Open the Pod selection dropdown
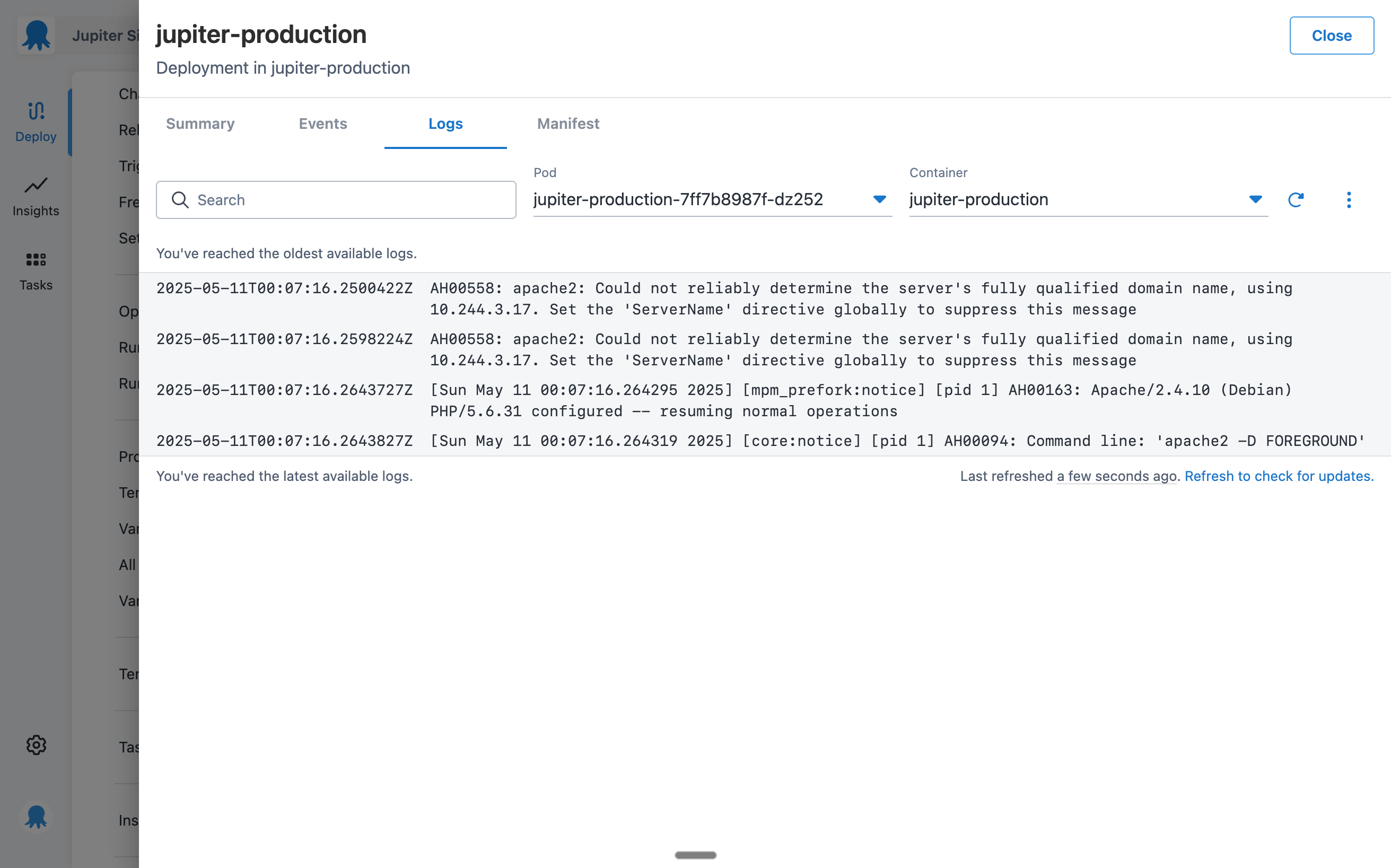This screenshot has width=1391, height=868. pyautogui.click(x=878, y=199)
